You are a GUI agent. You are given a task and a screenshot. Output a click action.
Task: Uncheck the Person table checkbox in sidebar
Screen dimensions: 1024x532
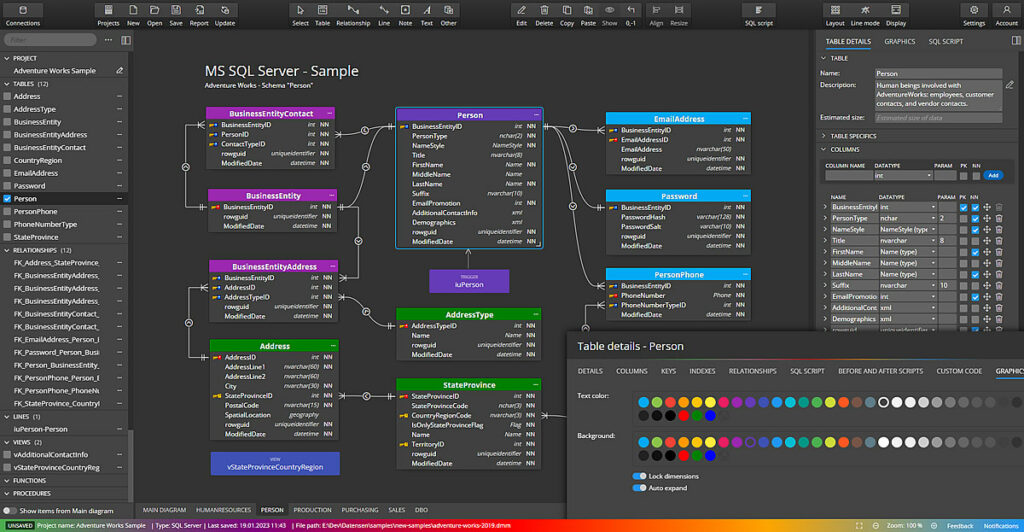tap(7, 198)
